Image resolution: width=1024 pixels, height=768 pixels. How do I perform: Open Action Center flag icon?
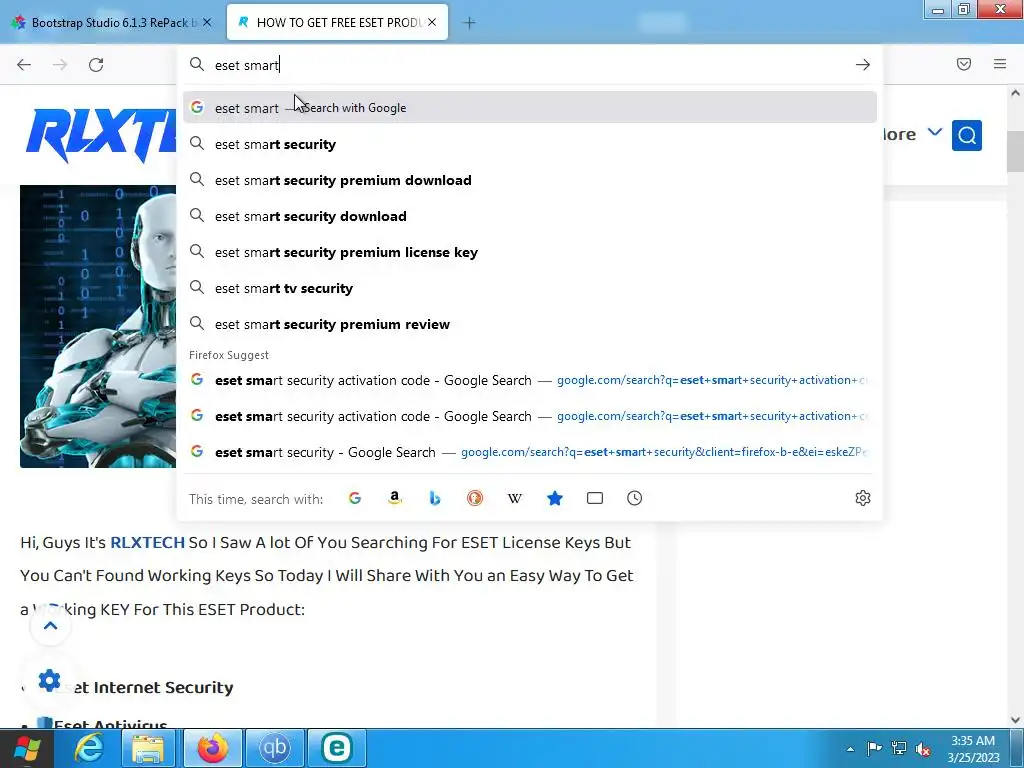(x=874, y=748)
